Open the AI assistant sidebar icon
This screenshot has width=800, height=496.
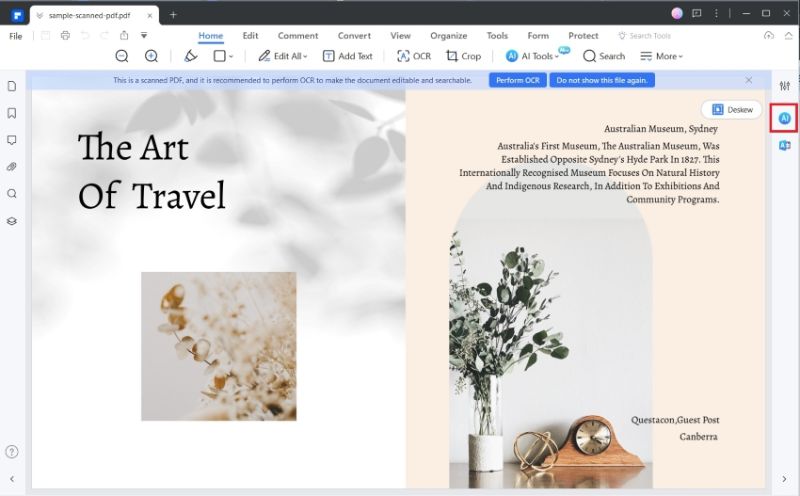pyautogui.click(x=785, y=118)
